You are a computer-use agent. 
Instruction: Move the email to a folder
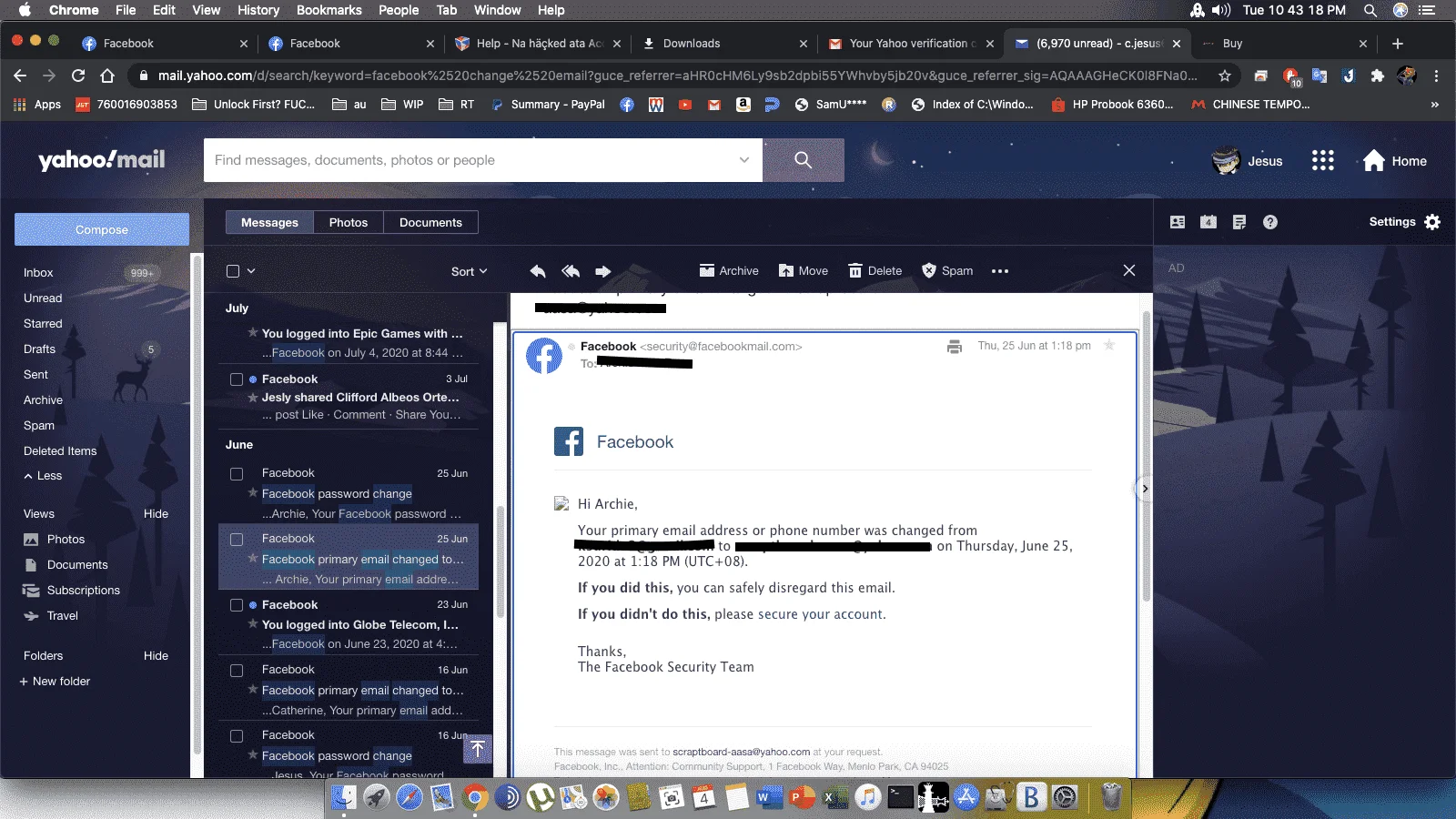804,271
